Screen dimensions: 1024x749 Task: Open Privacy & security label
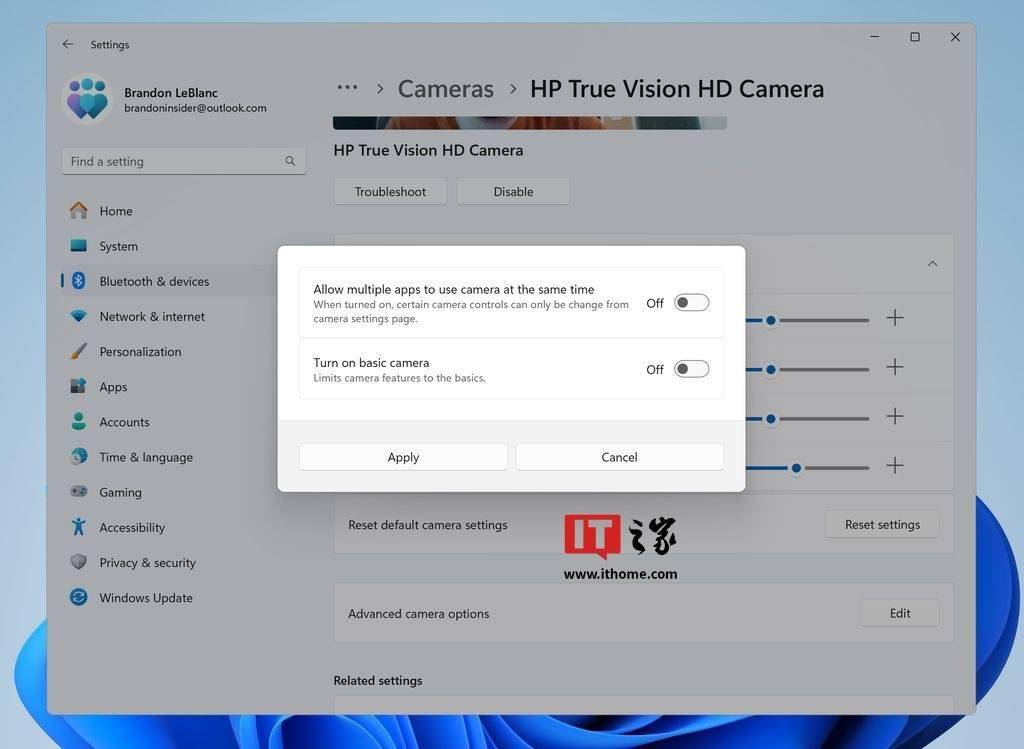(x=147, y=563)
